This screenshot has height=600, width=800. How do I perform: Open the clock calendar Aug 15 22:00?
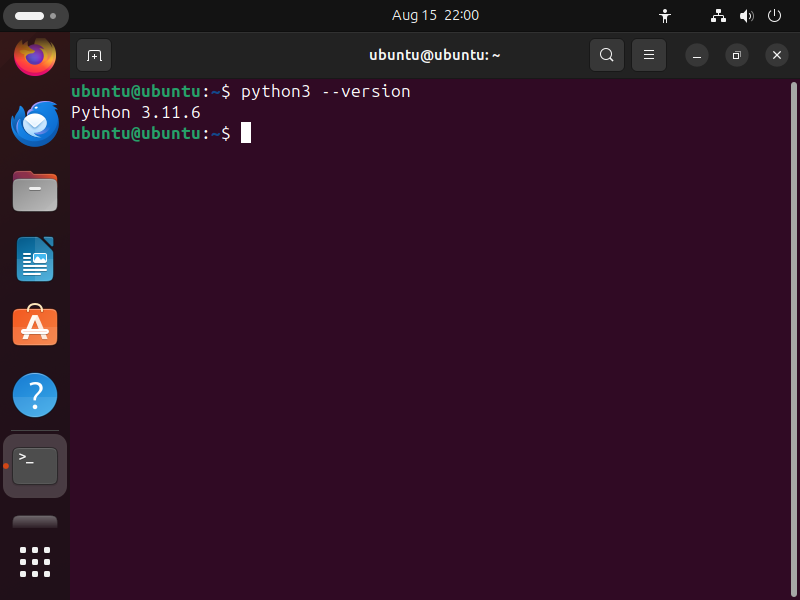(x=435, y=16)
